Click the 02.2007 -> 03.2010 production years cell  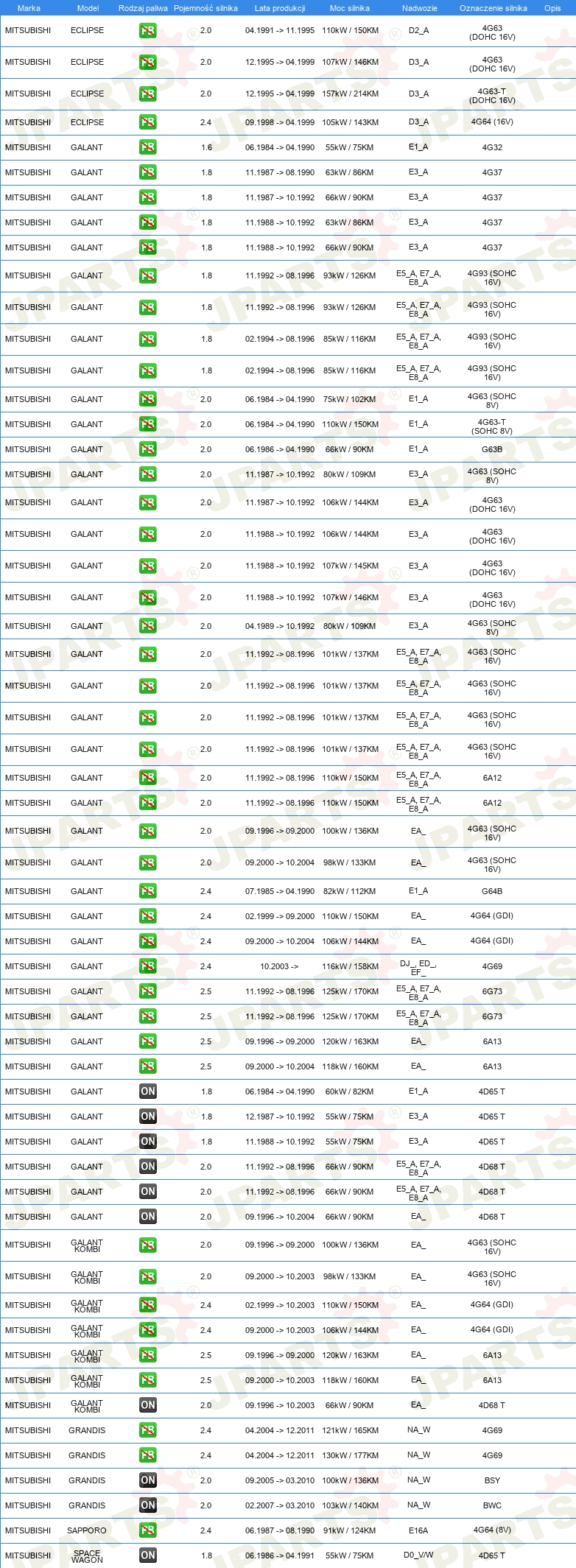pos(280,1505)
